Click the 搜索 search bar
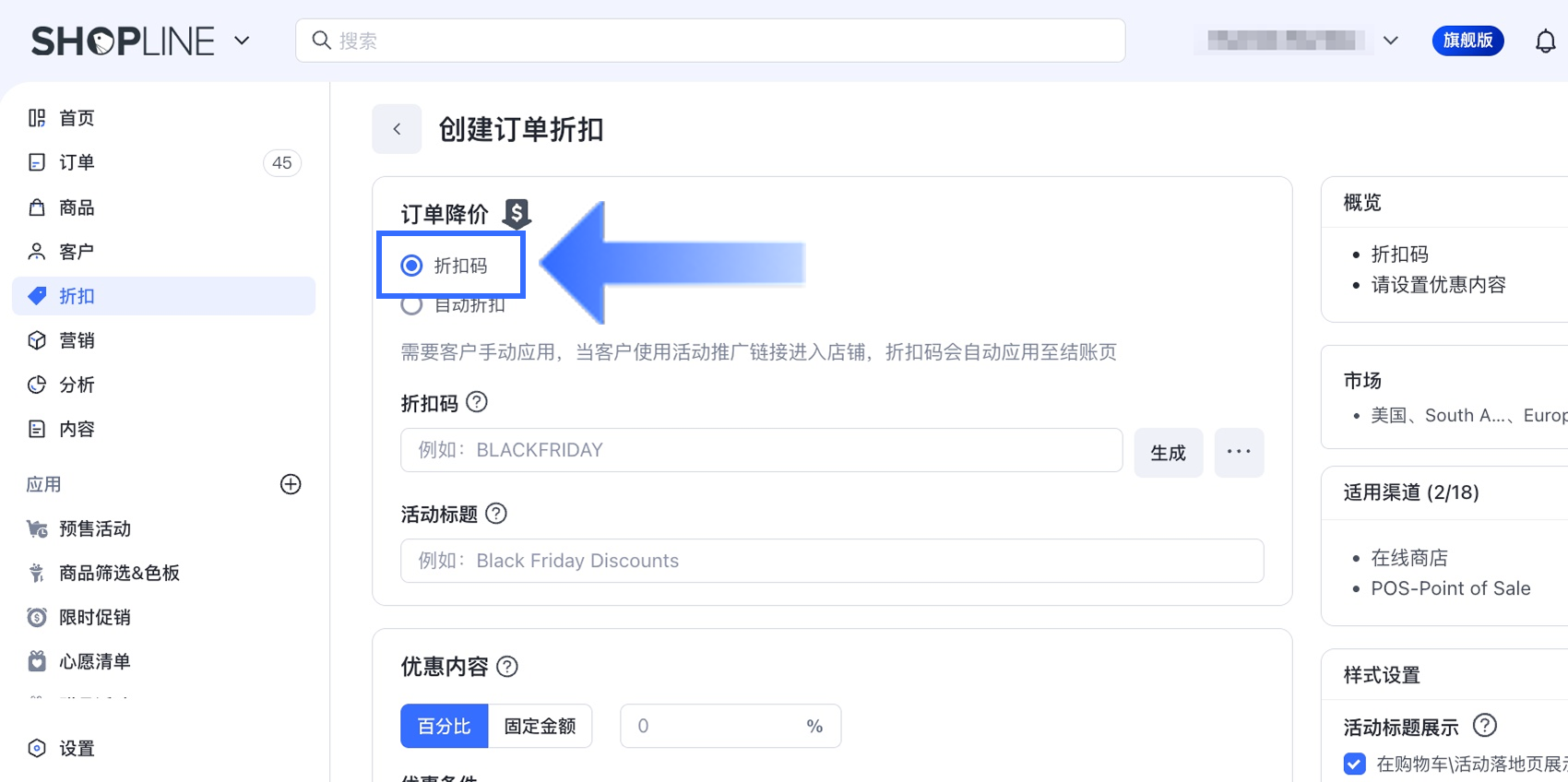Image resolution: width=1568 pixels, height=782 pixels. click(710, 41)
